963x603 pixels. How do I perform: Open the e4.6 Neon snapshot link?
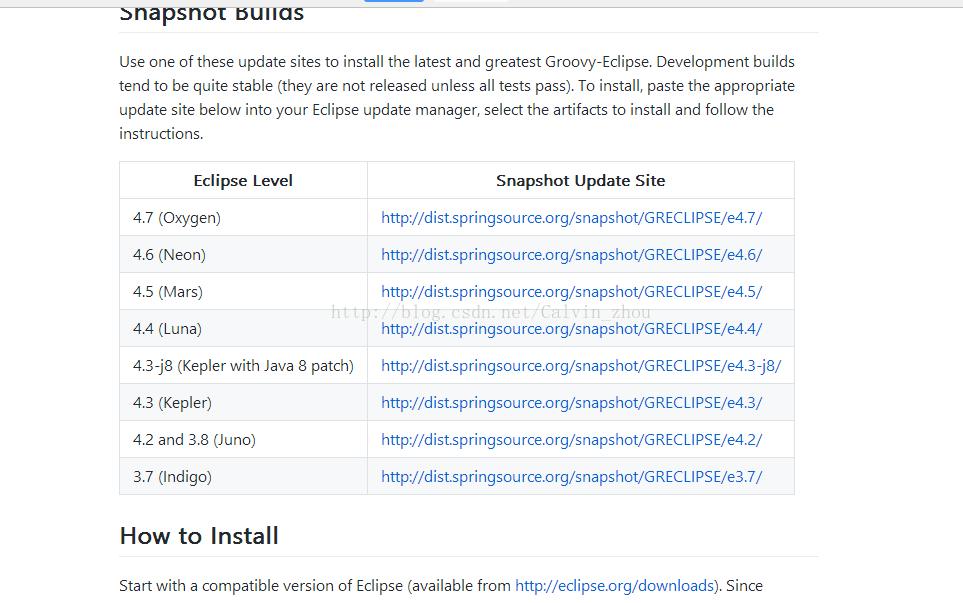[x=571, y=255]
